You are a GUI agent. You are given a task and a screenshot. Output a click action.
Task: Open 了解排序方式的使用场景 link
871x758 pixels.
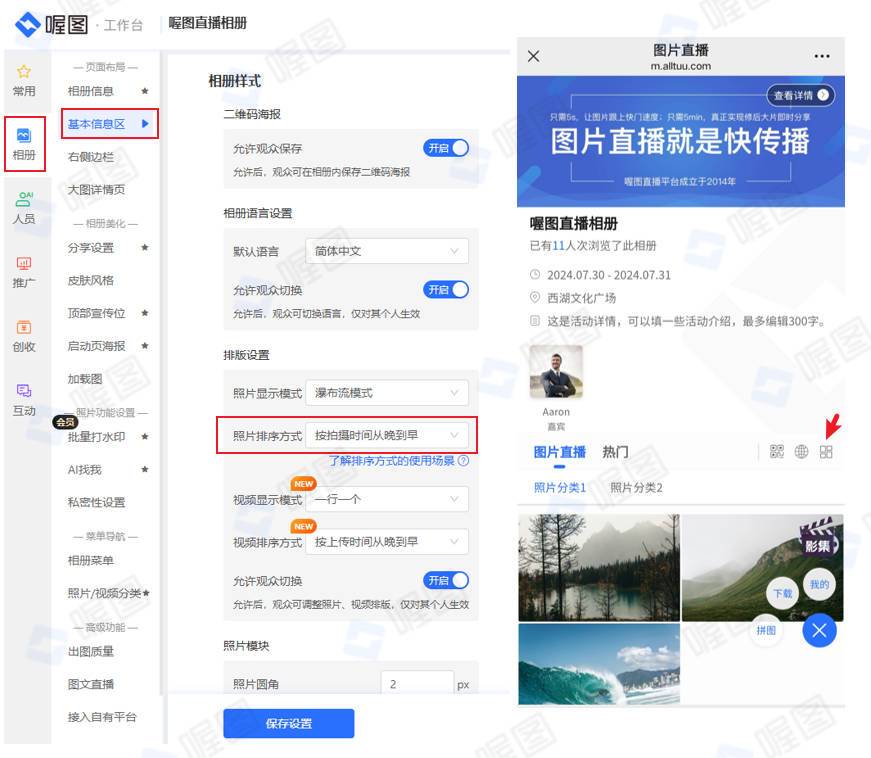(x=392, y=461)
